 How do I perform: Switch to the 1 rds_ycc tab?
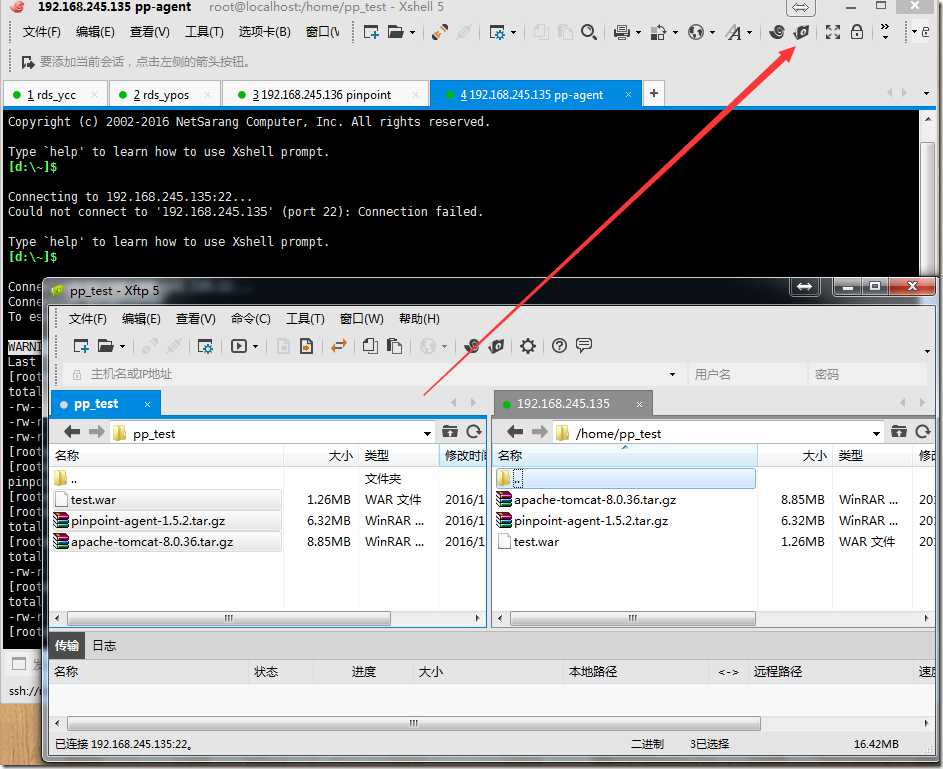click(x=55, y=94)
